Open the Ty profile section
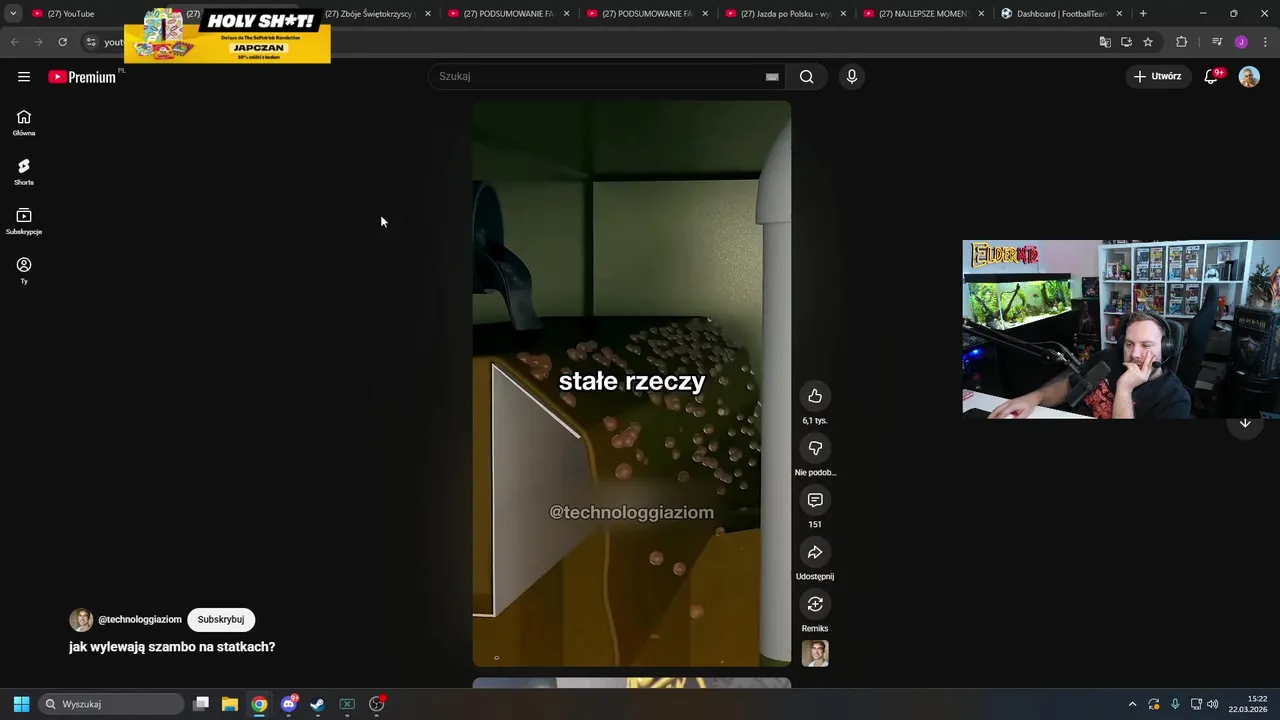 click(24, 270)
